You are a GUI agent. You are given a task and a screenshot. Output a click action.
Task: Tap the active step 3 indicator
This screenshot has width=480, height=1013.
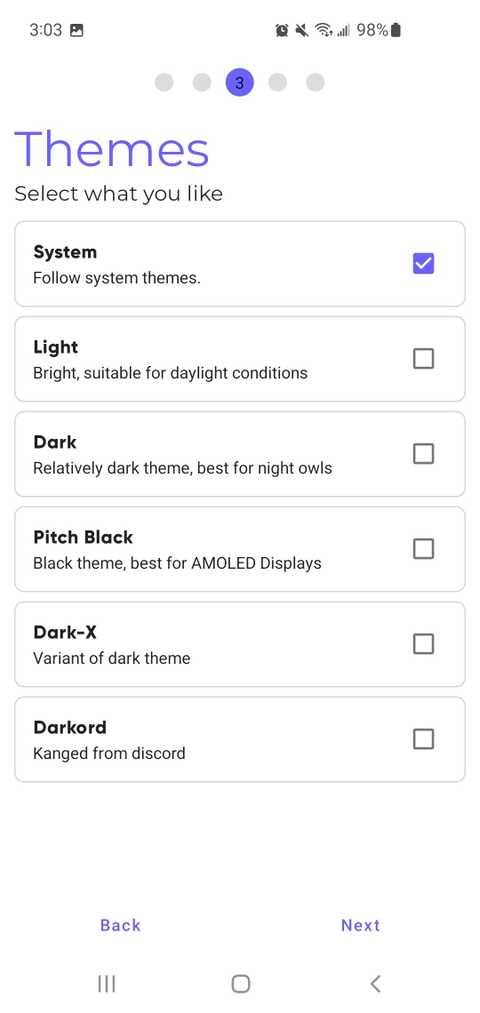(240, 83)
